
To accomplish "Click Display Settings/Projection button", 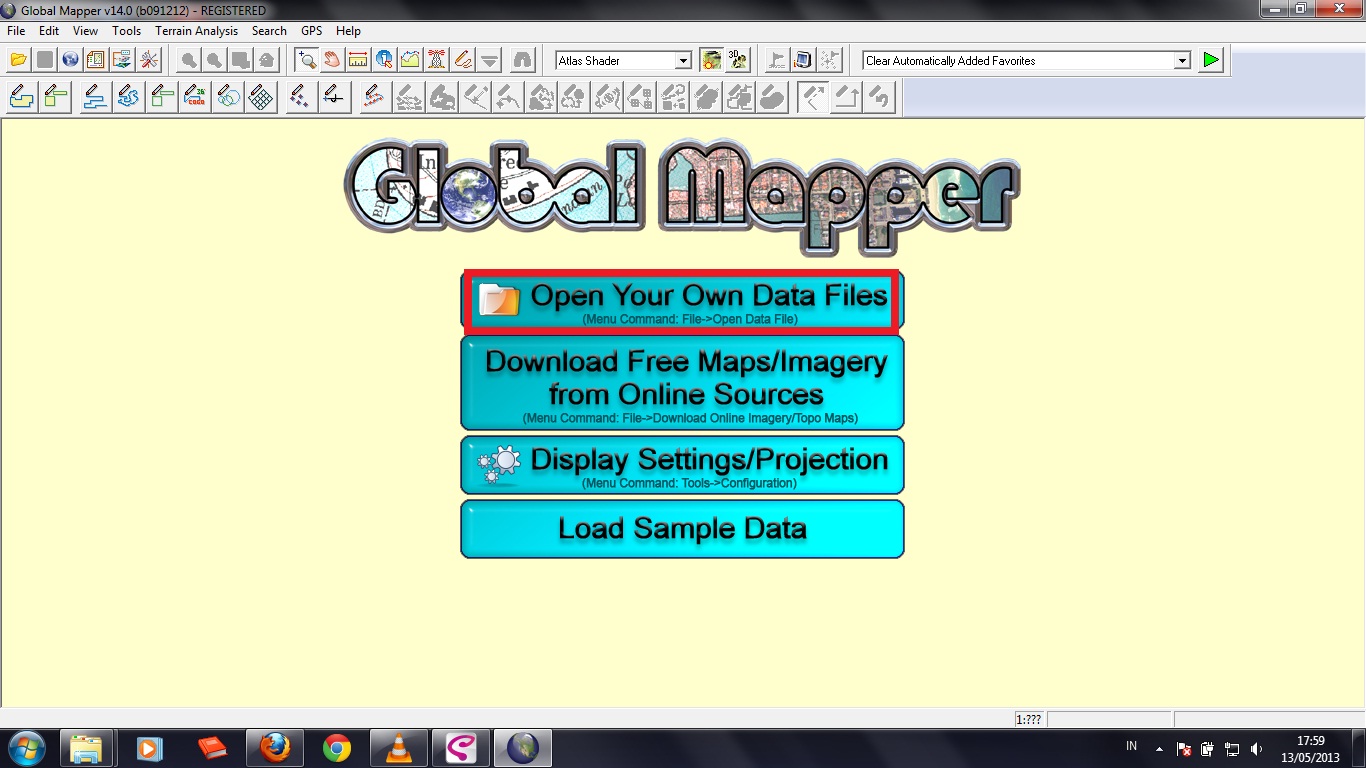I will point(682,465).
